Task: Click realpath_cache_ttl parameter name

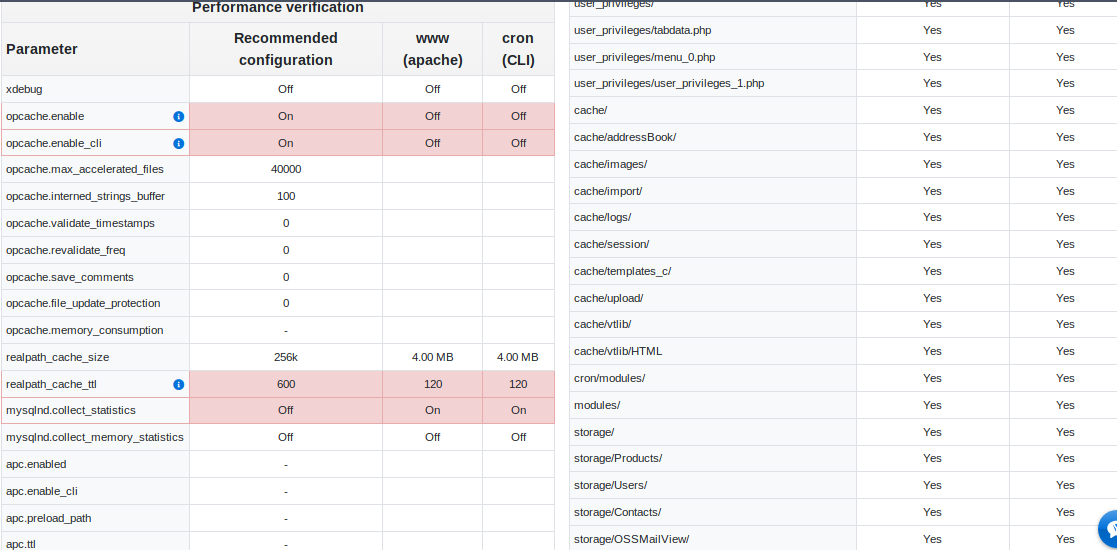Action: coord(51,384)
